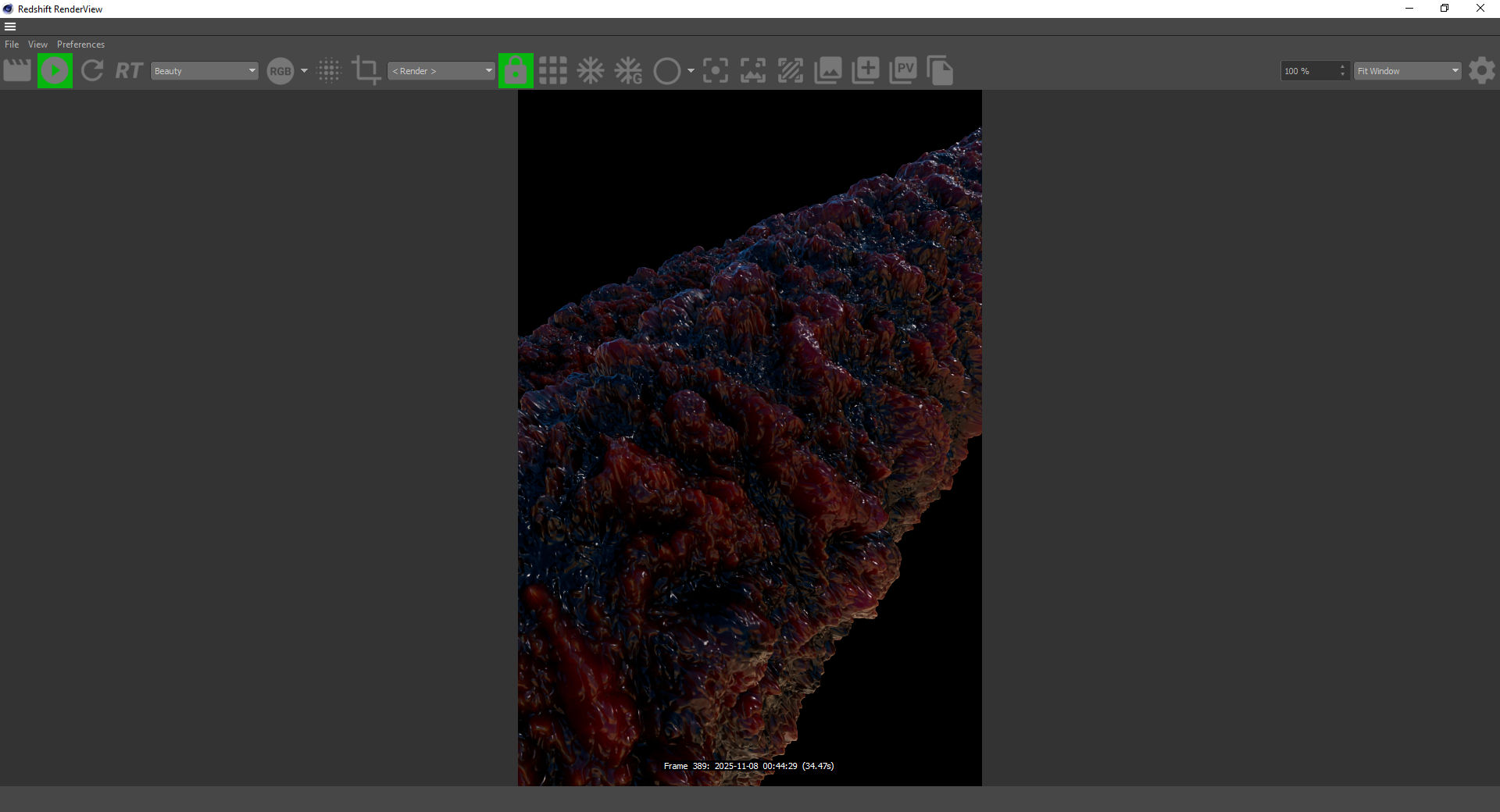Open the Beauty AOV dropdown
Viewport: 1500px width, 812px height.
click(204, 71)
